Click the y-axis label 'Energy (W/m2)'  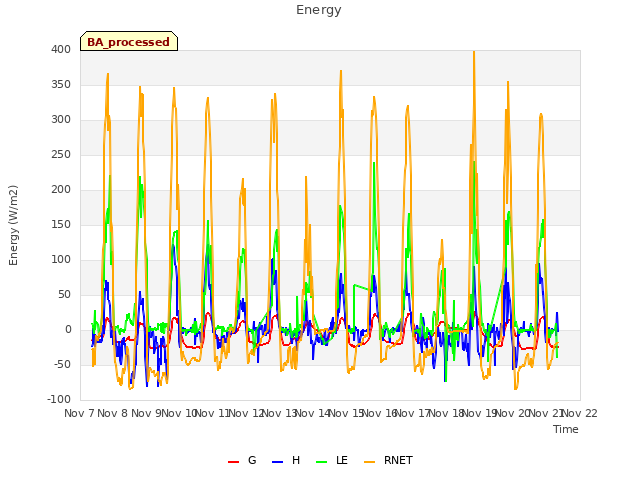pos(13,225)
